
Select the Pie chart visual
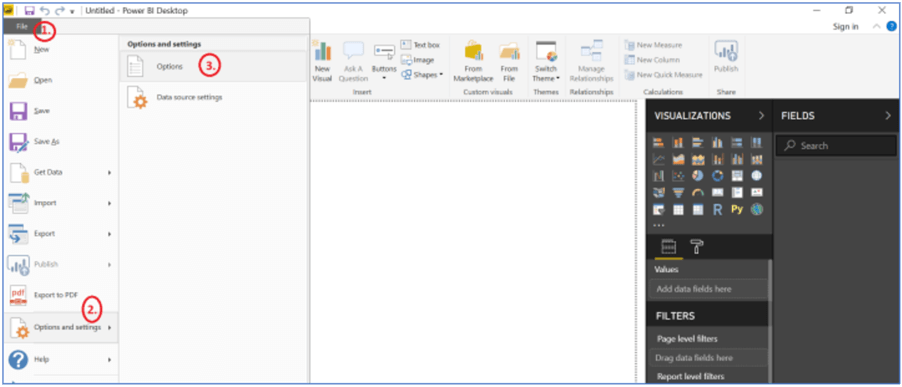(698, 176)
